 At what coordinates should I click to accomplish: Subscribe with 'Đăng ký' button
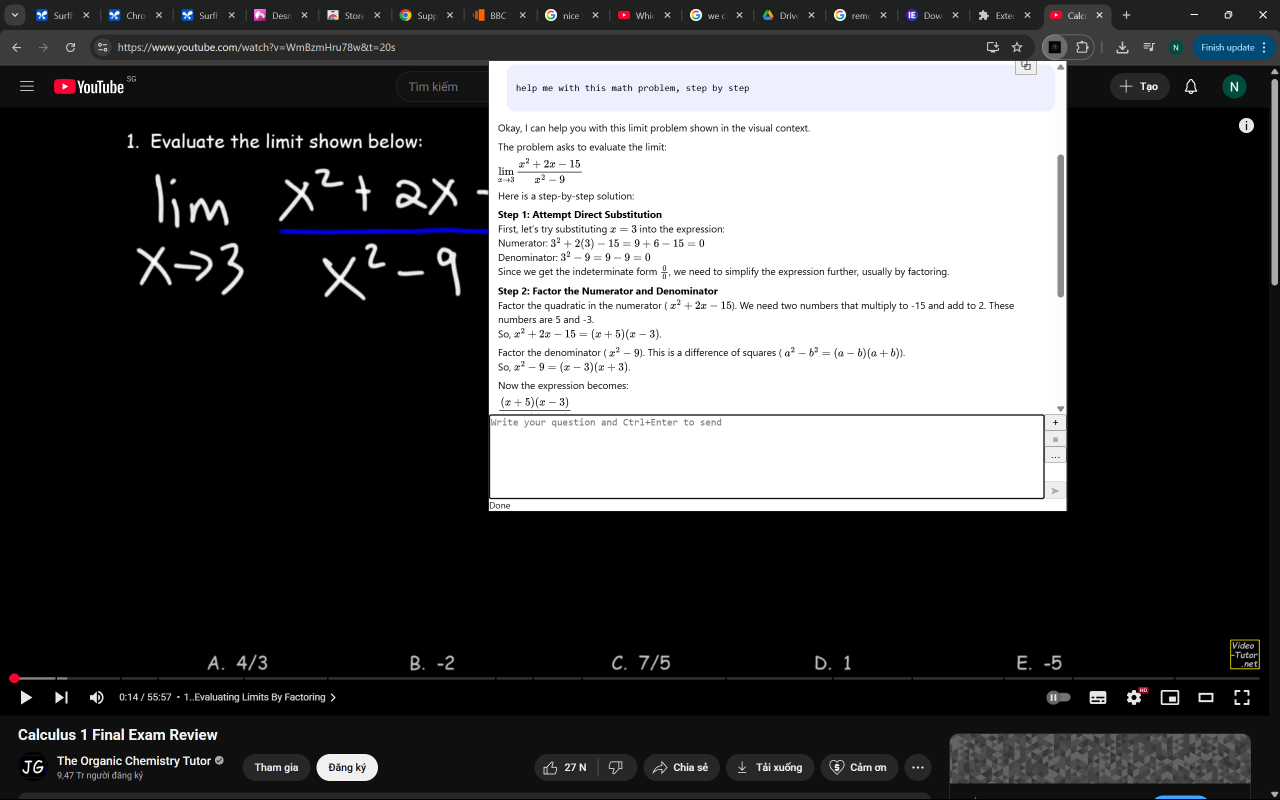pyautogui.click(x=347, y=767)
